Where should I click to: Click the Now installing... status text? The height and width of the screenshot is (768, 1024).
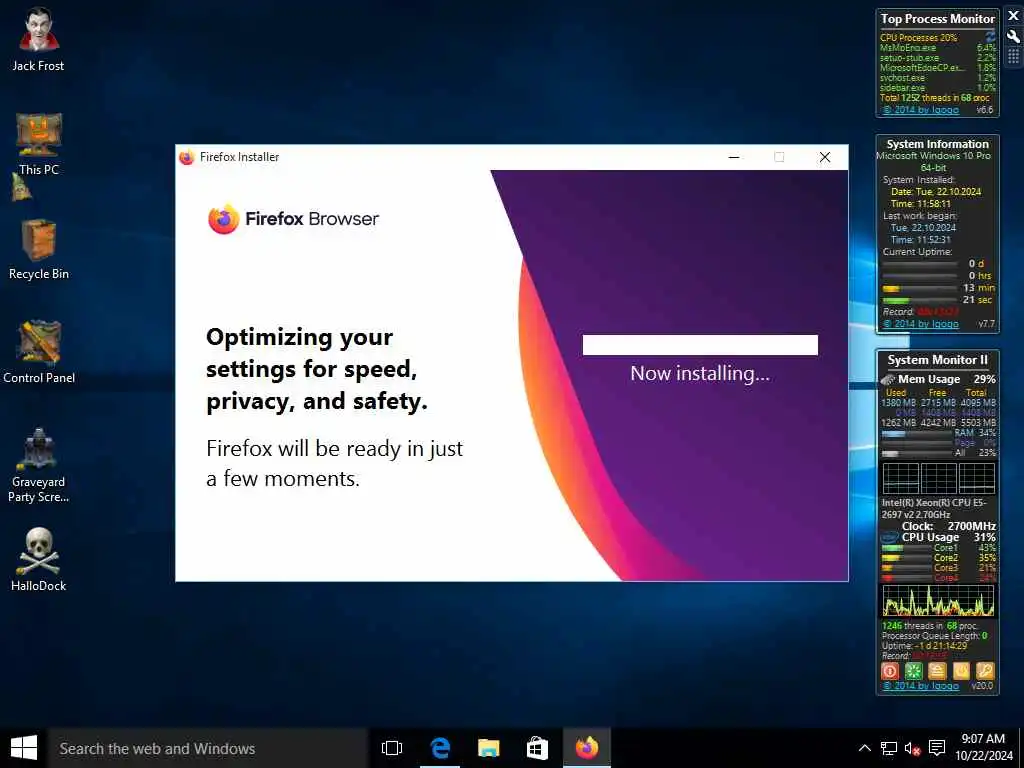[x=700, y=374]
